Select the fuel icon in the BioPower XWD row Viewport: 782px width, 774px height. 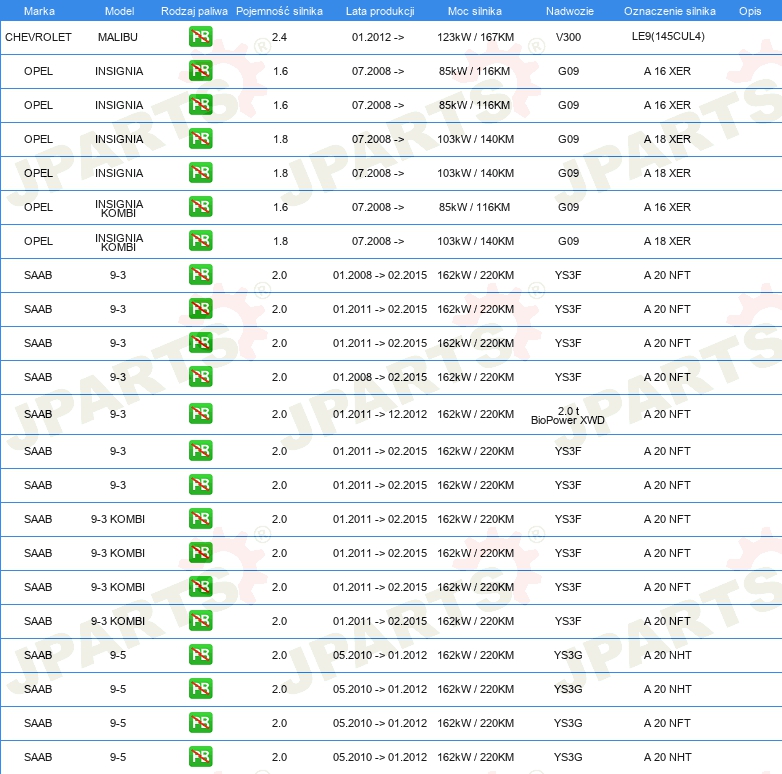201,414
